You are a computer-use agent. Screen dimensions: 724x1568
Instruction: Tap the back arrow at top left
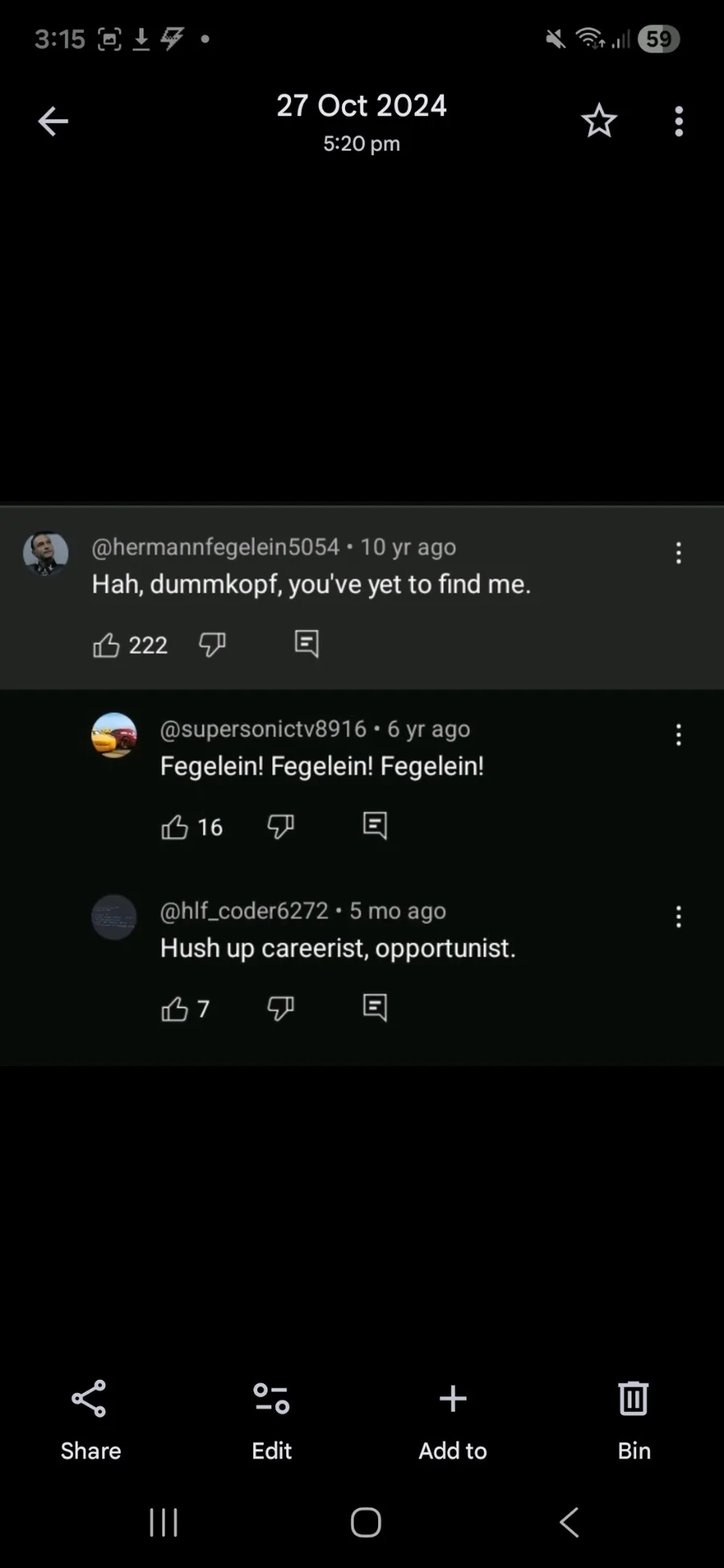[x=53, y=121]
